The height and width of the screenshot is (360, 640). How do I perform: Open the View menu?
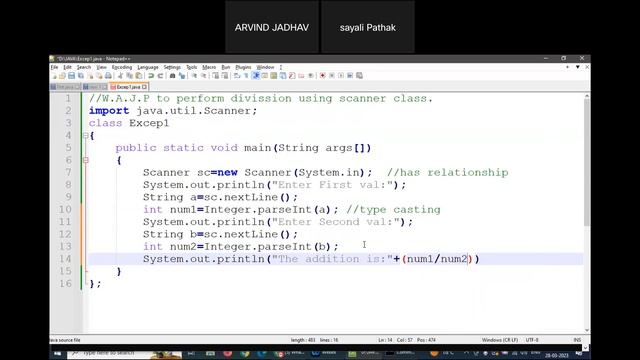tap(101, 67)
